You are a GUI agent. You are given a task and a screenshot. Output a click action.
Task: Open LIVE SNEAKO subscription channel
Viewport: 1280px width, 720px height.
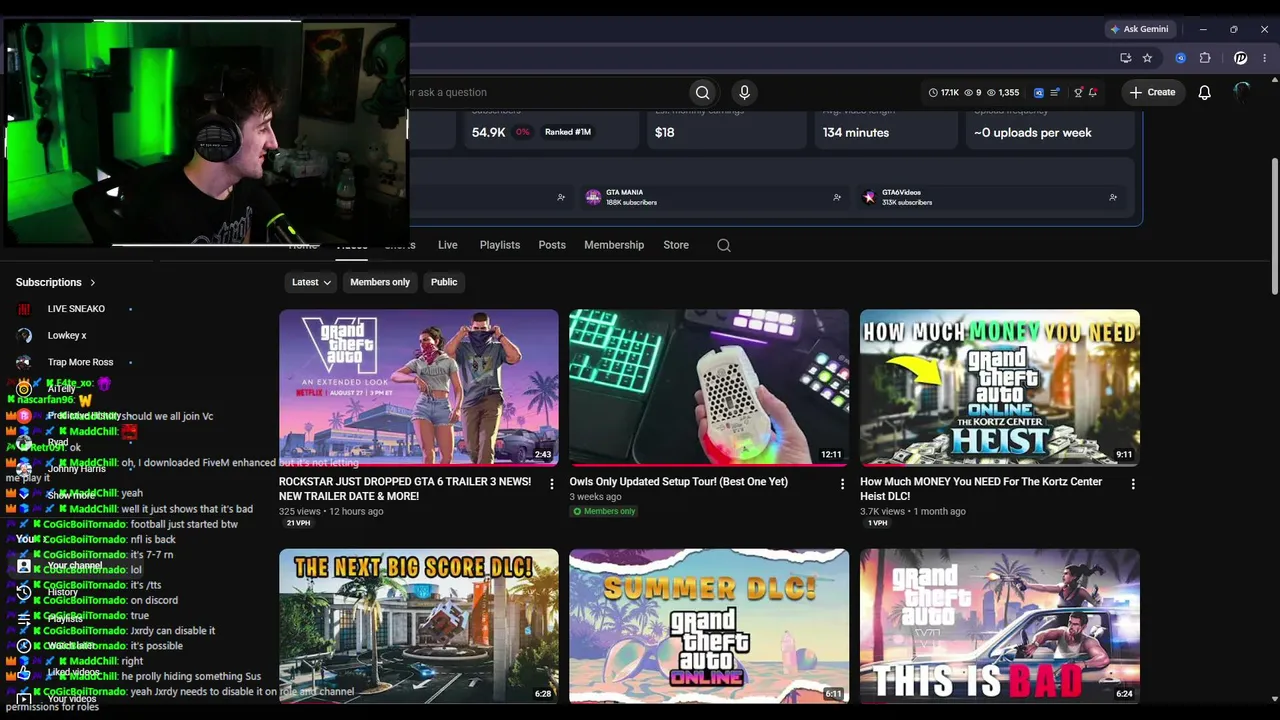[76, 309]
